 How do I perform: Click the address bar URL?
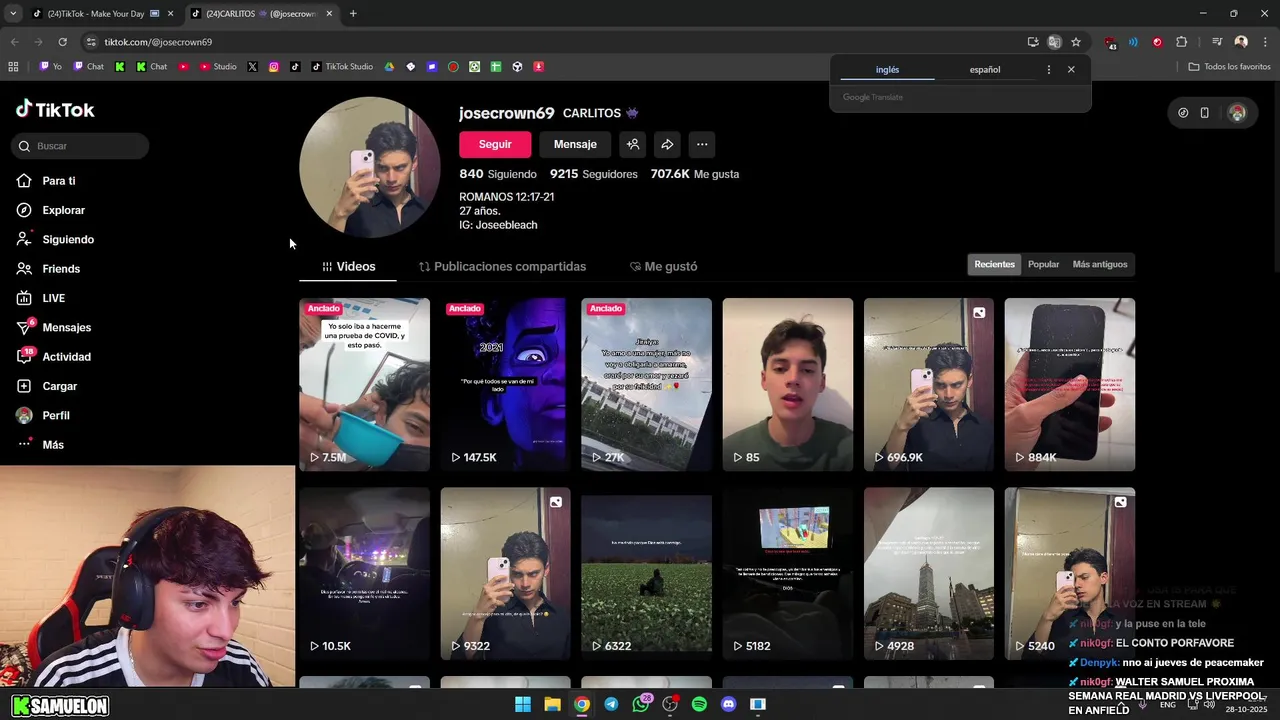pyautogui.click(x=158, y=42)
